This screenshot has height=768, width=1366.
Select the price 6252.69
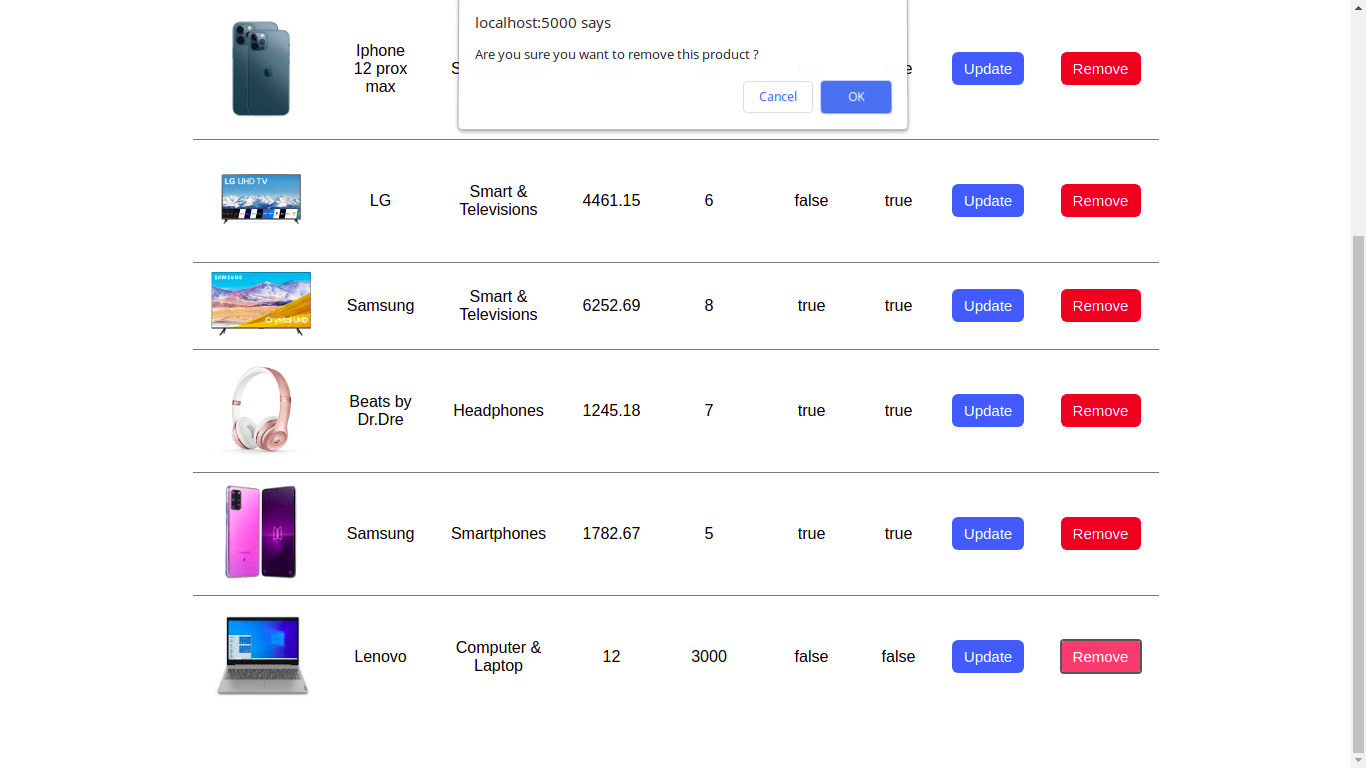click(x=611, y=306)
